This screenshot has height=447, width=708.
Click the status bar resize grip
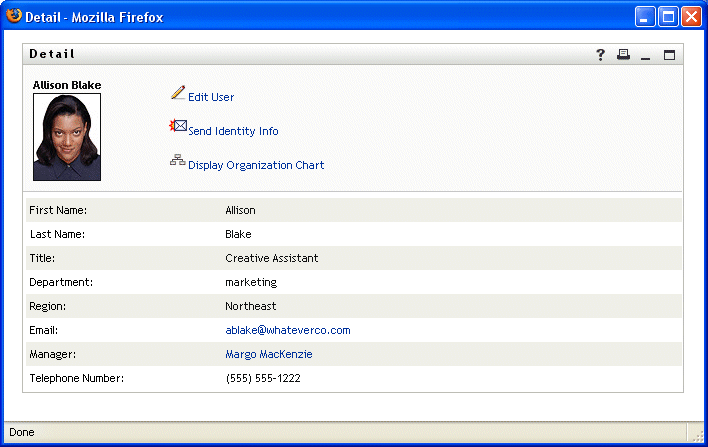tap(697, 436)
